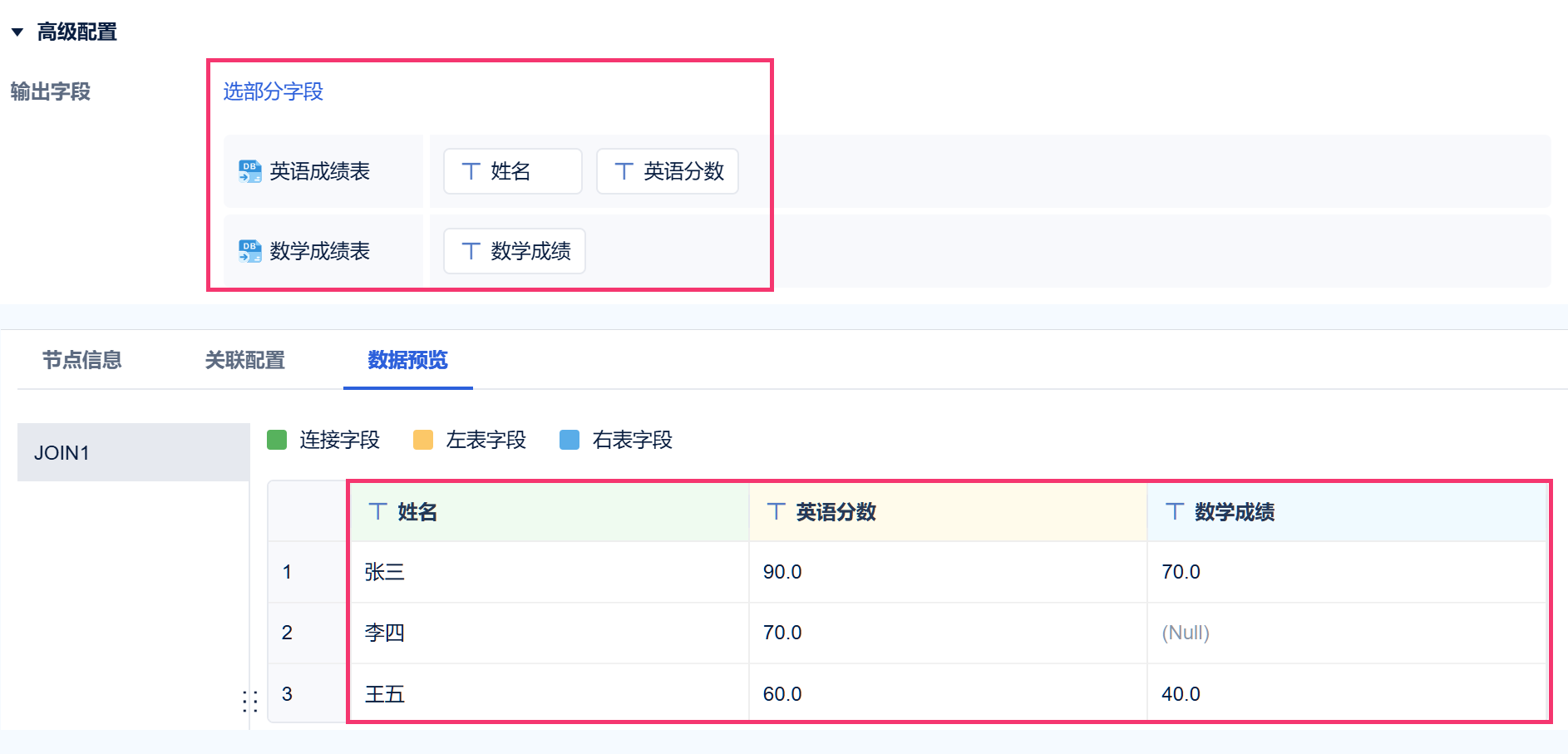Select JOIN1 in the left list

pos(133,452)
